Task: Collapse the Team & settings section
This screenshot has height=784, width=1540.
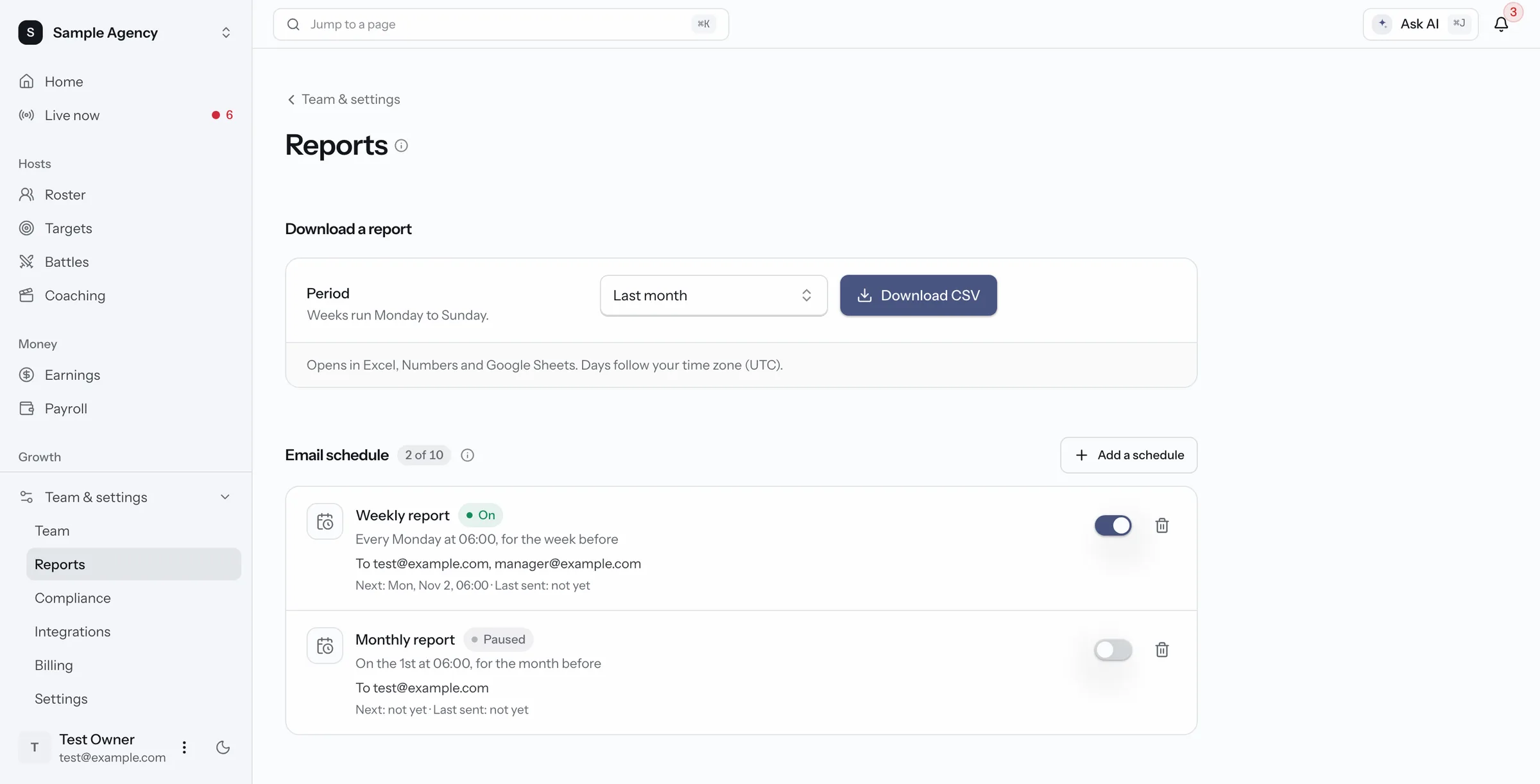Action: point(126,497)
